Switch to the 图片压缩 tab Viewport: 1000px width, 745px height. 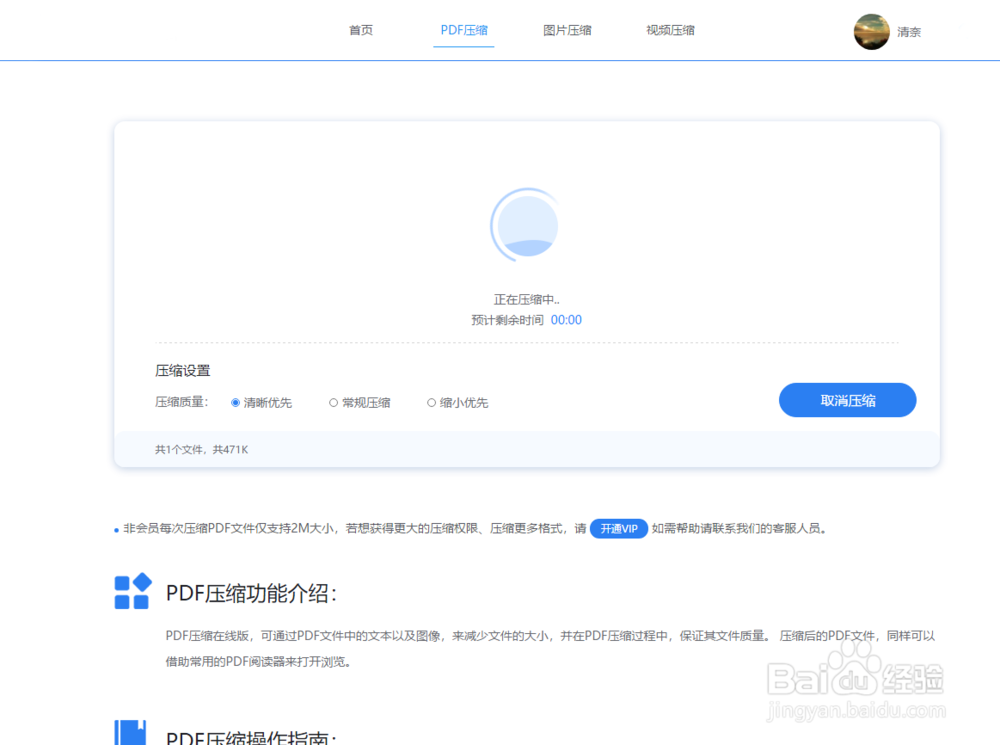click(x=566, y=30)
